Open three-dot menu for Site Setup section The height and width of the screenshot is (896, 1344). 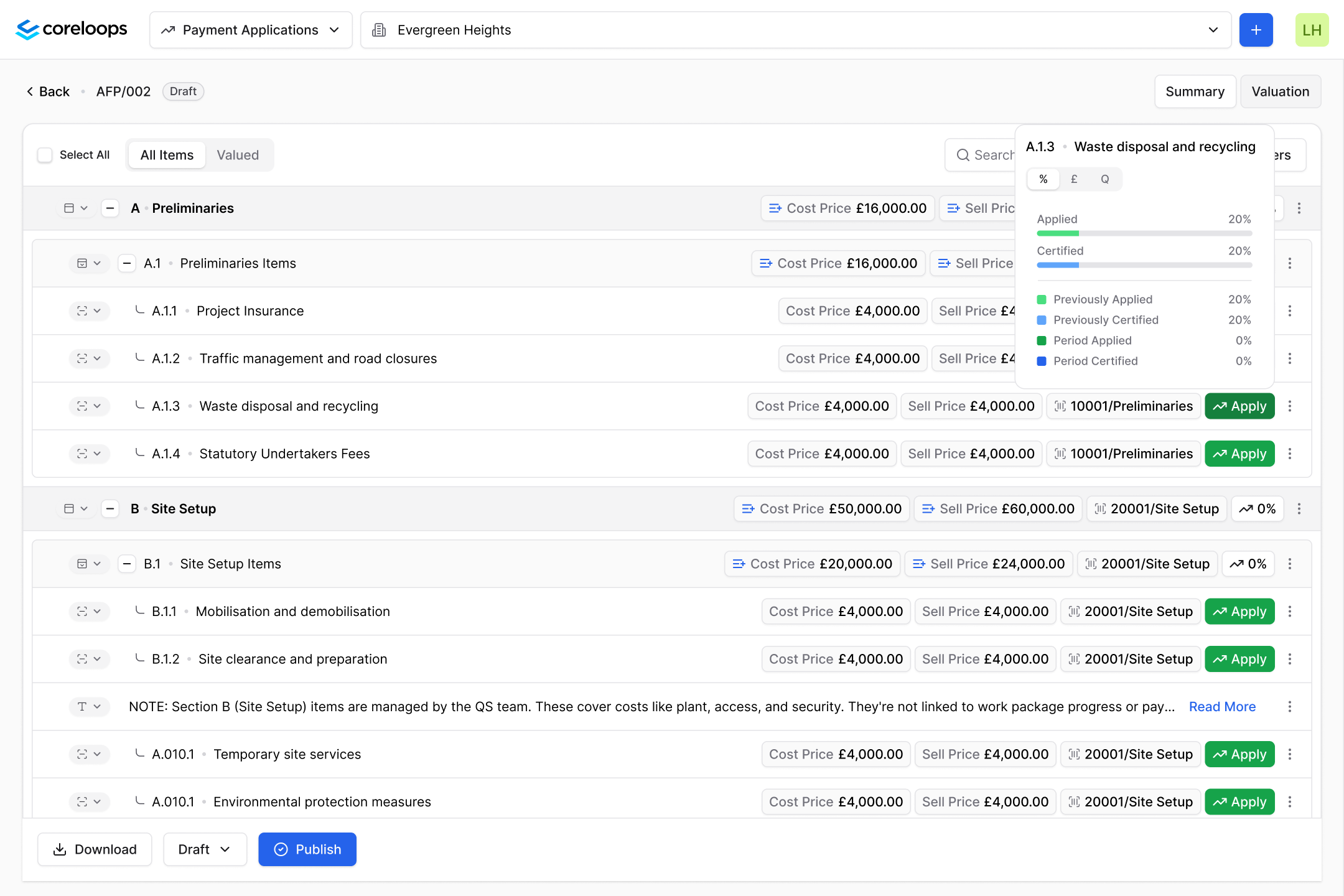(x=1299, y=509)
